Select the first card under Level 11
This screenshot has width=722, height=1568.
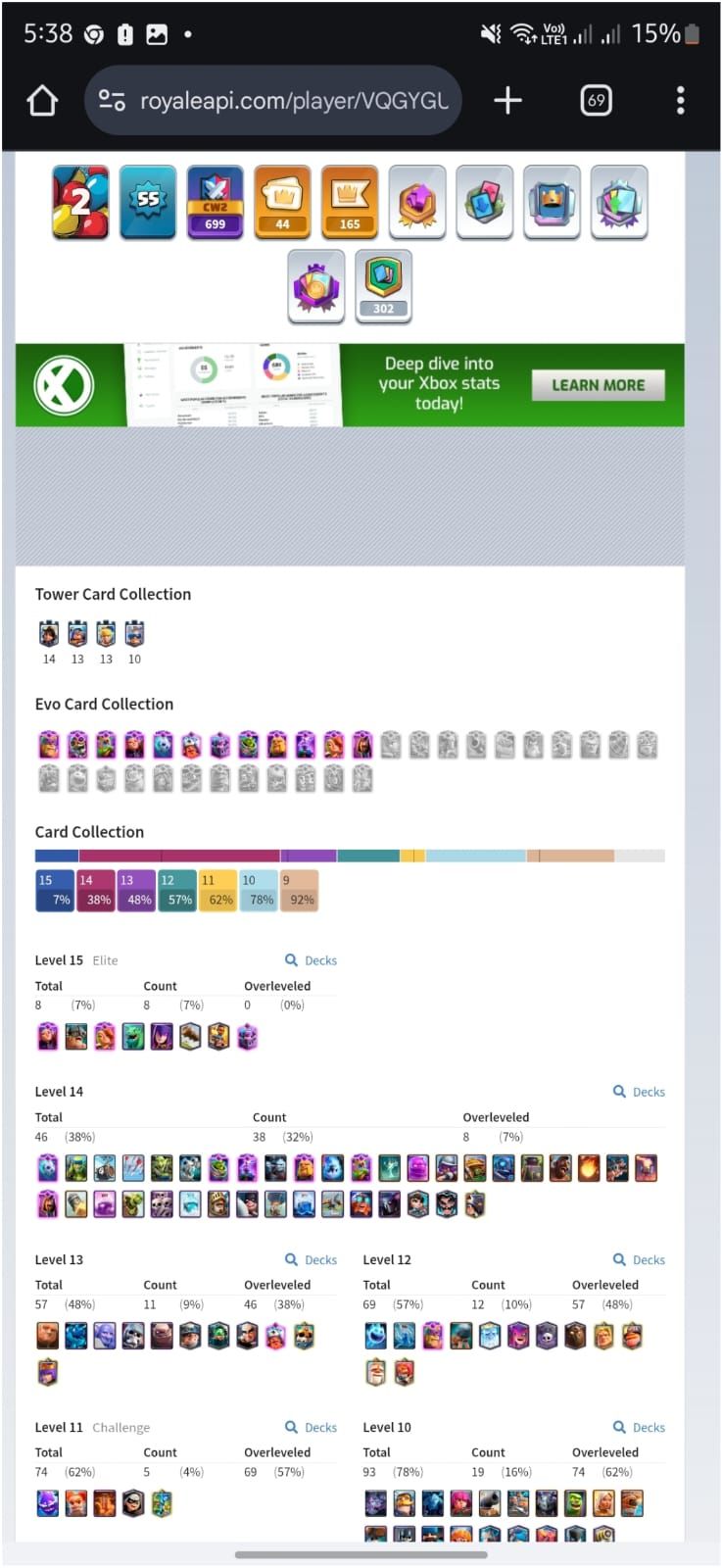click(x=48, y=1503)
